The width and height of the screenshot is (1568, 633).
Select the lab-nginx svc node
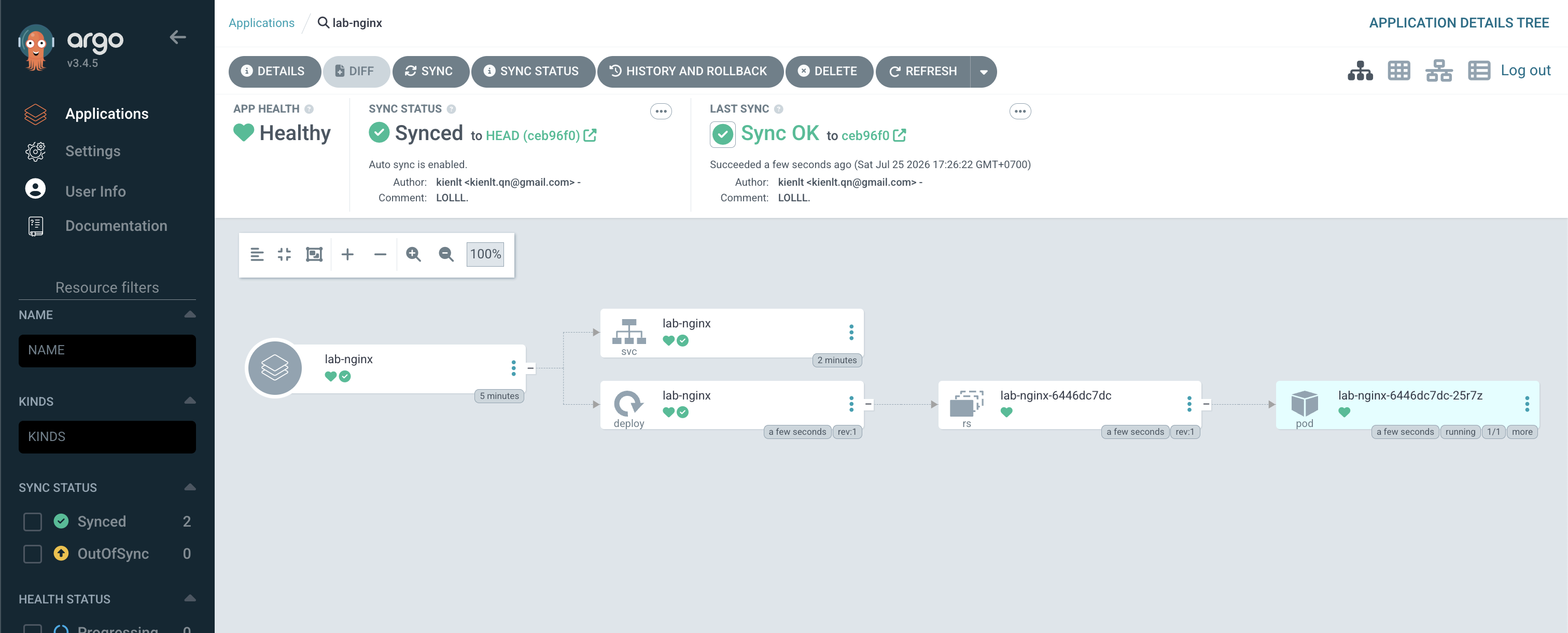coord(732,333)
